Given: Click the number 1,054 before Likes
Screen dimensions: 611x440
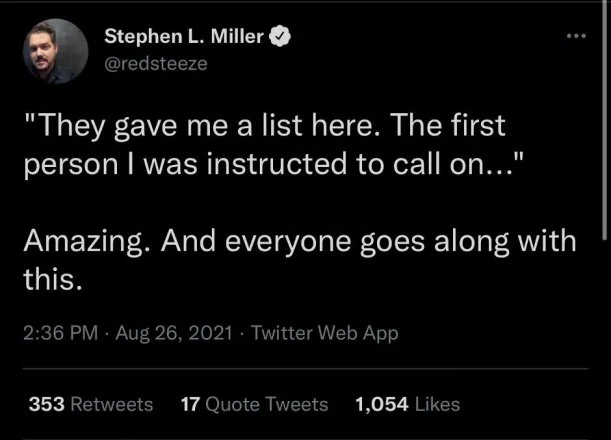Looking at the screenshot, I should point(382,404).
